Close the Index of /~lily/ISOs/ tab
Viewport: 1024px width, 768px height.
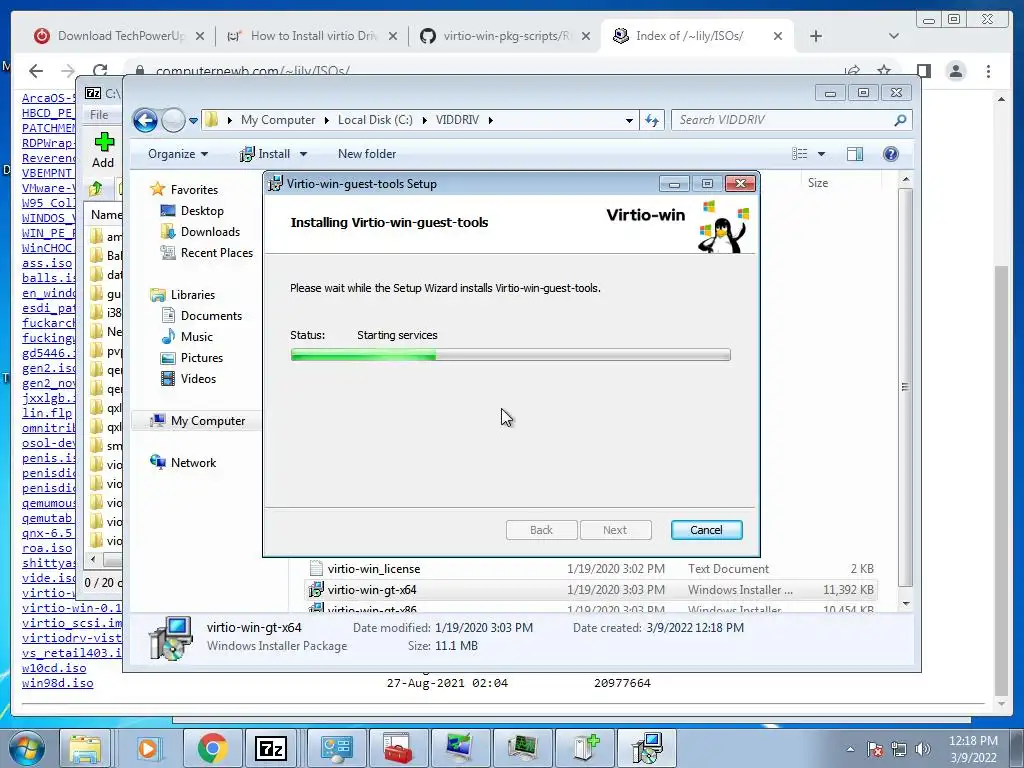point(778,37)
